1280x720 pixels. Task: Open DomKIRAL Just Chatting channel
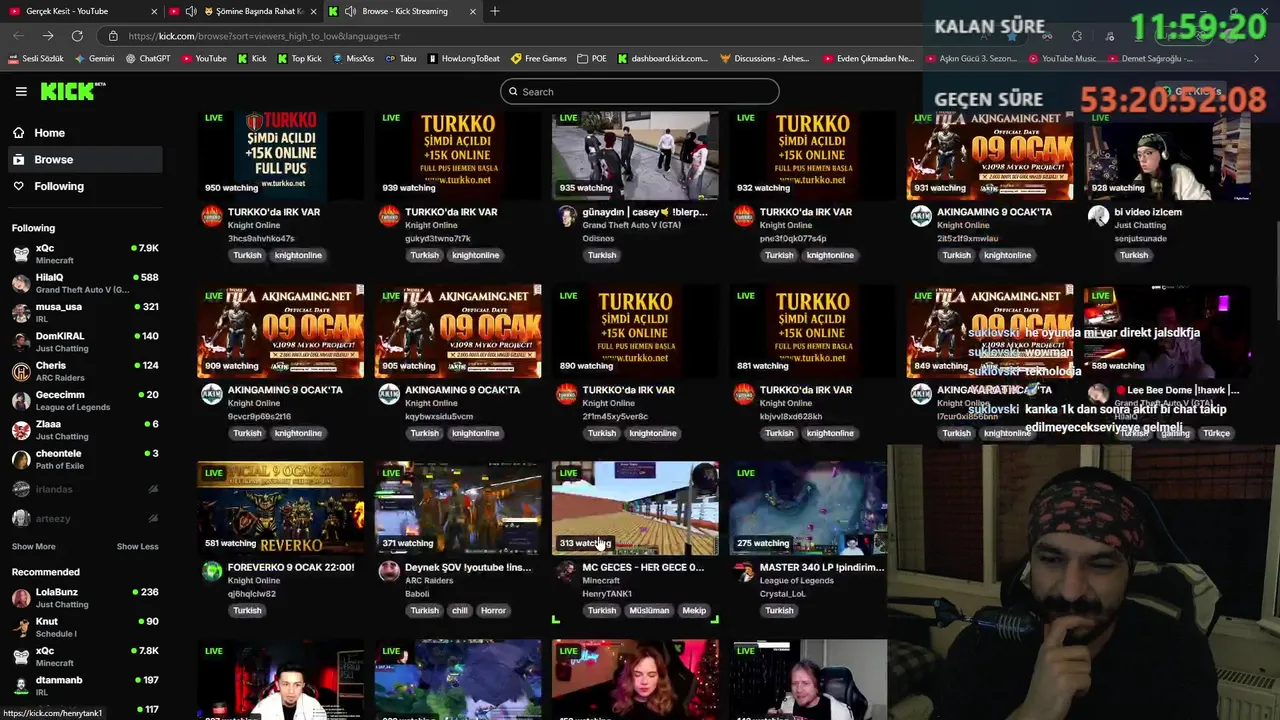coord(85,342)
